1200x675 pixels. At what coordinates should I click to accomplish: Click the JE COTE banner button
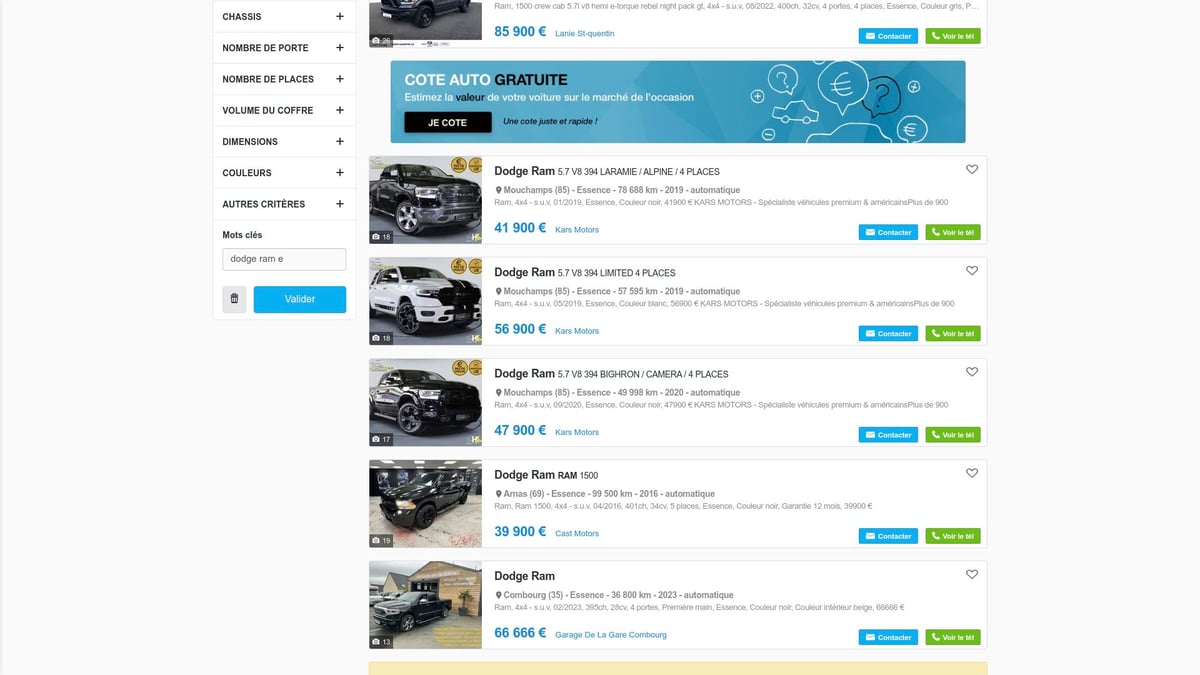click(448, 122)
